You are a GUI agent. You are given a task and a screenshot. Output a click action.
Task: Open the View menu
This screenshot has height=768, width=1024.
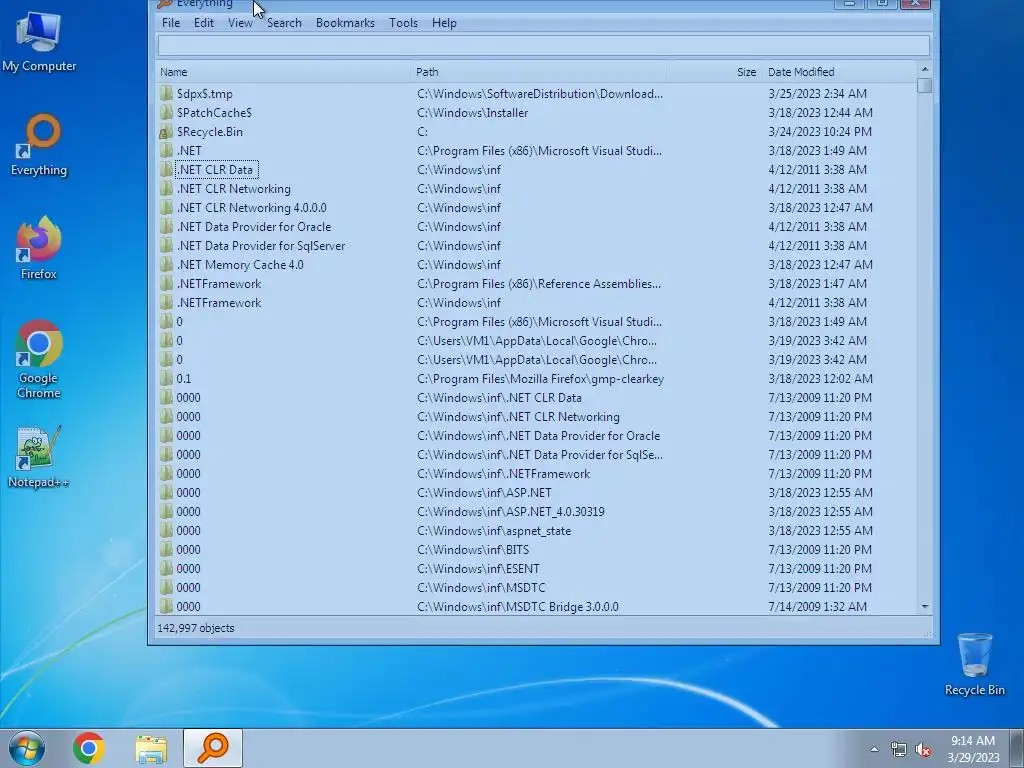(x=240, y=23)
